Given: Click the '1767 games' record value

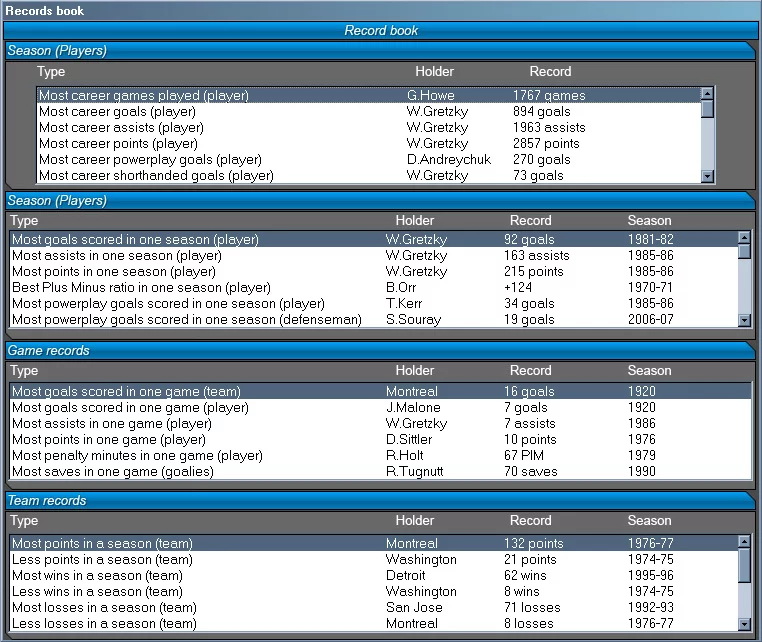Looking at the screenshot, I should [549, 95].
